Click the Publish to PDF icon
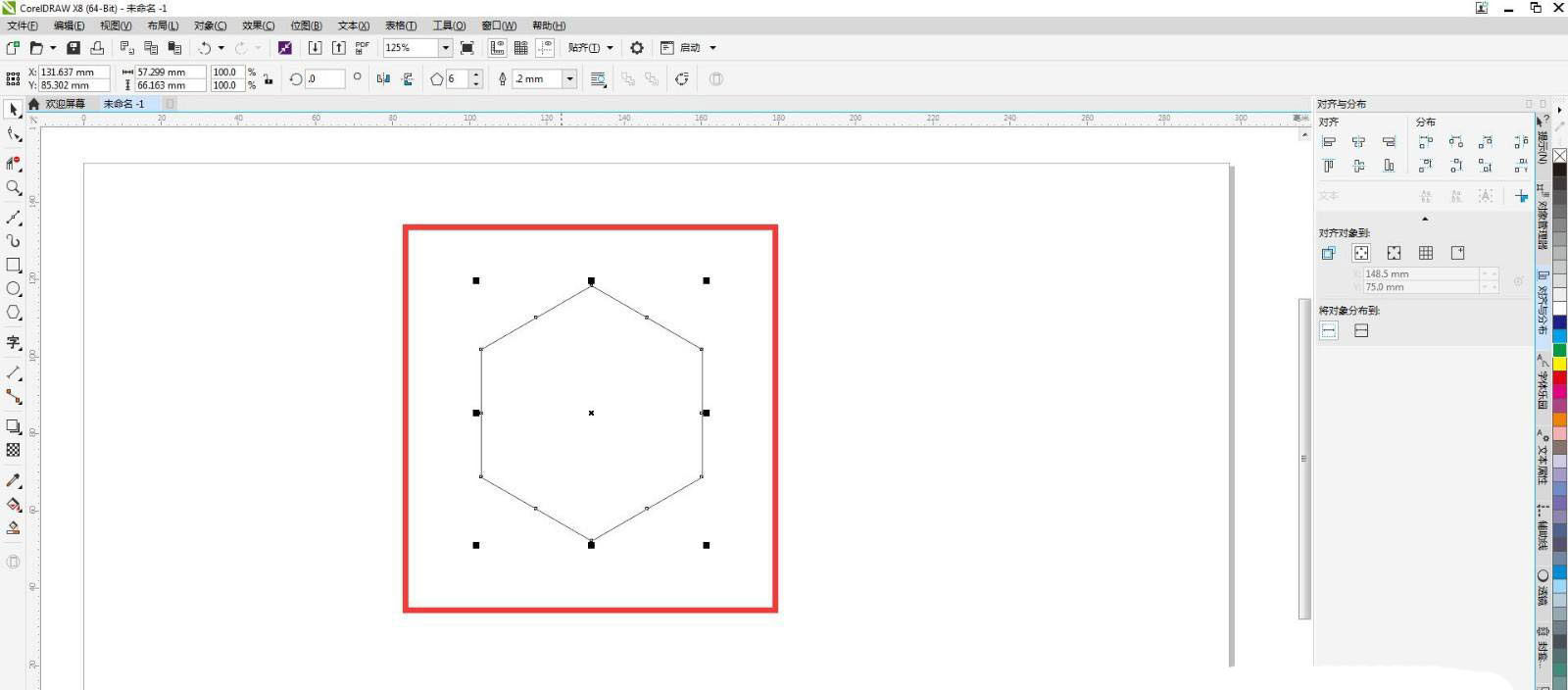This screenshot has width=1568, height=690. pyautogui.click(x=362, y=48)
